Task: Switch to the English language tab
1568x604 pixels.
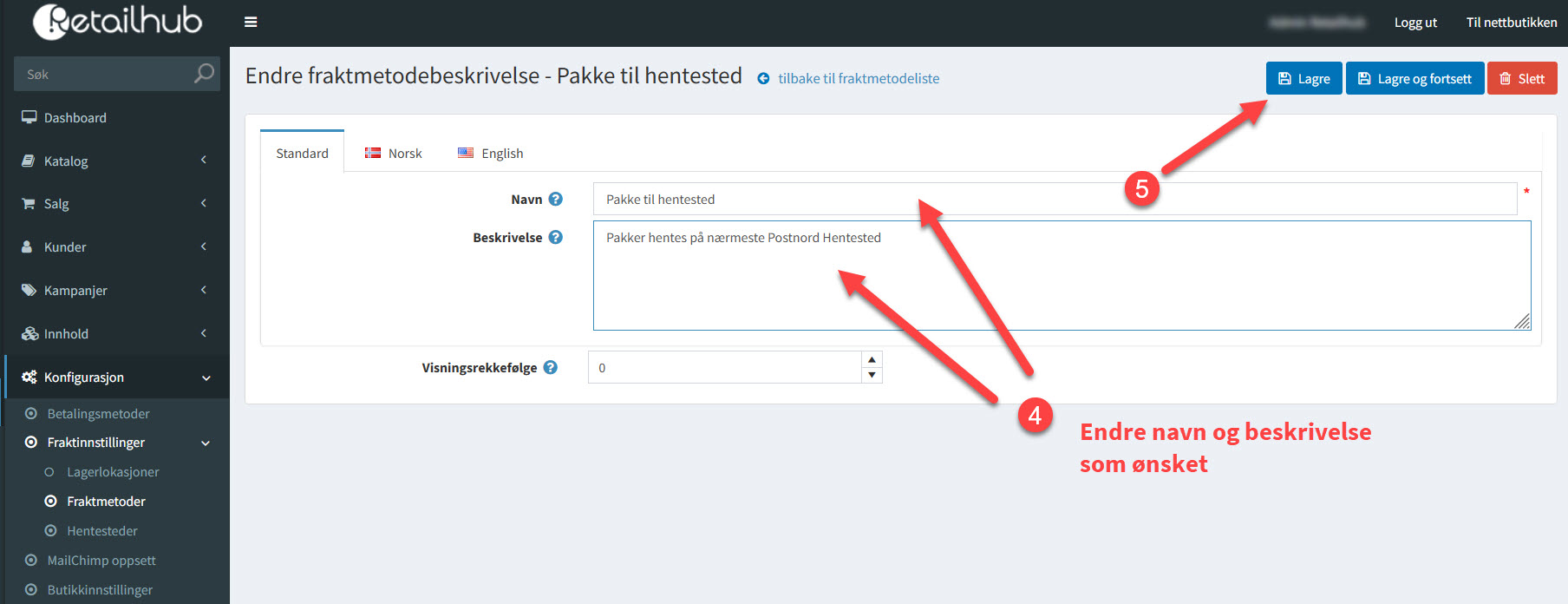Action: [x=491, y=154]
